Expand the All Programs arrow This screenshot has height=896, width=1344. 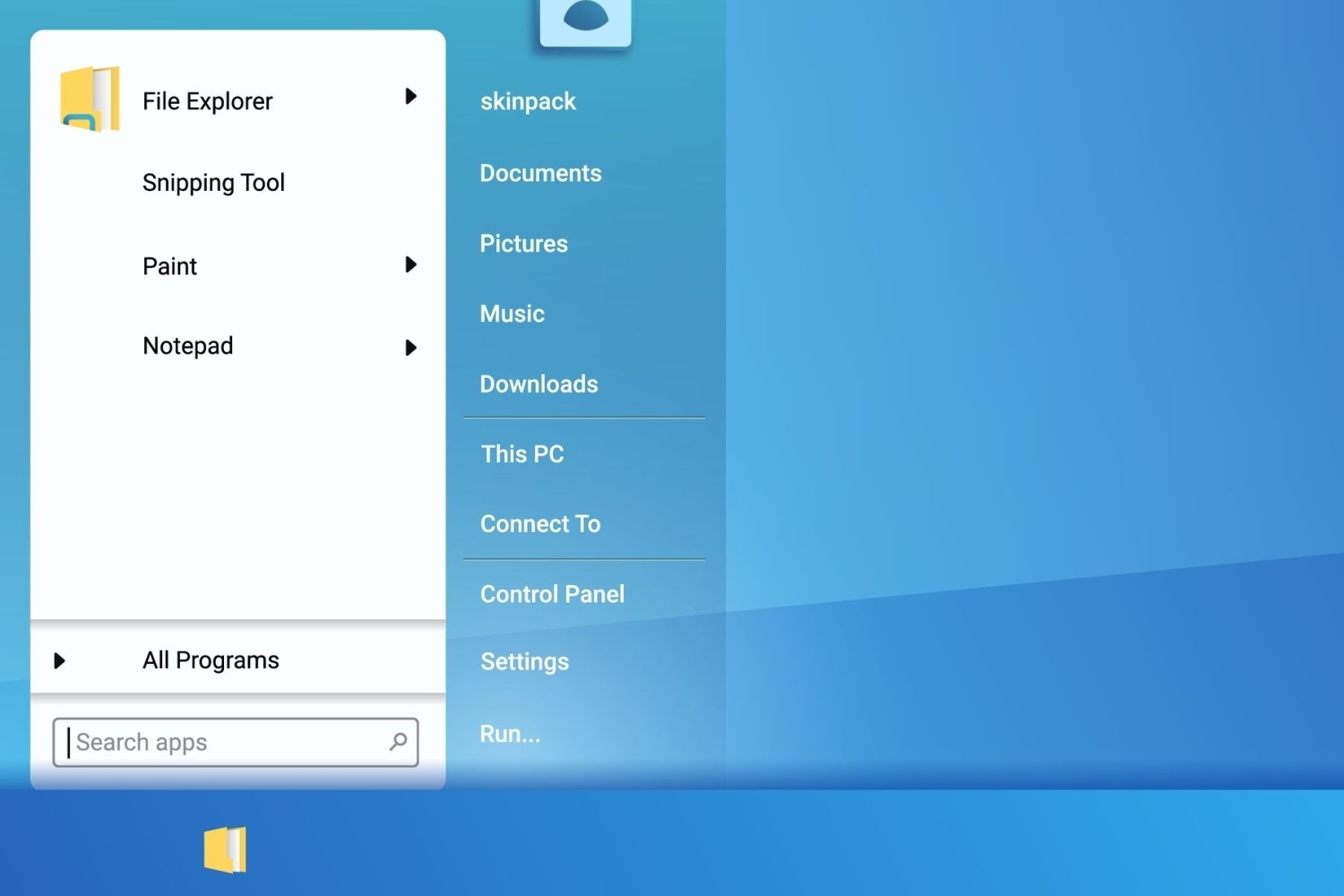(x=59, y=660)
